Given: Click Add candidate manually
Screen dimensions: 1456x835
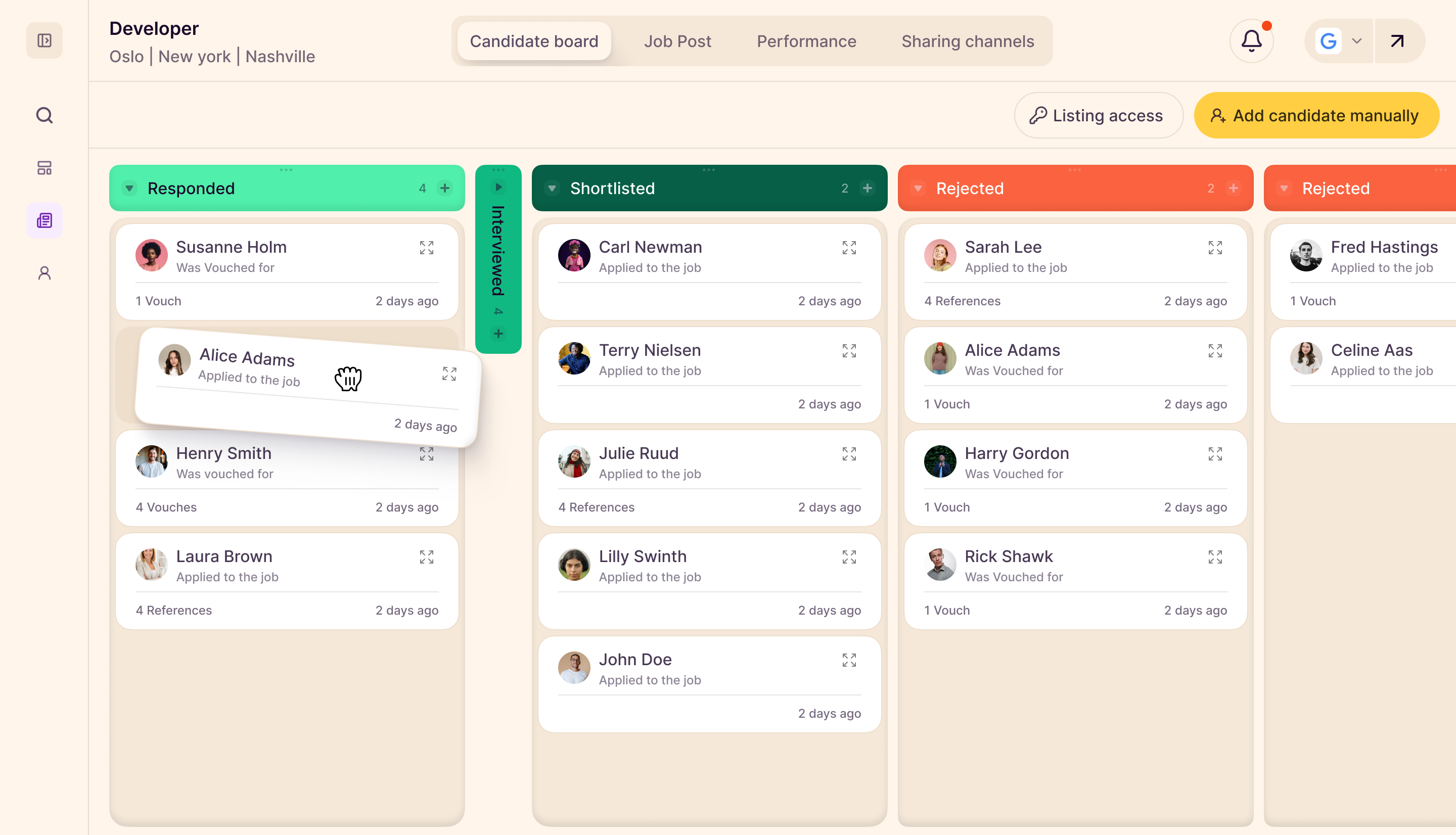Looking at the screenshot, I should click(x=1316, y=115).
